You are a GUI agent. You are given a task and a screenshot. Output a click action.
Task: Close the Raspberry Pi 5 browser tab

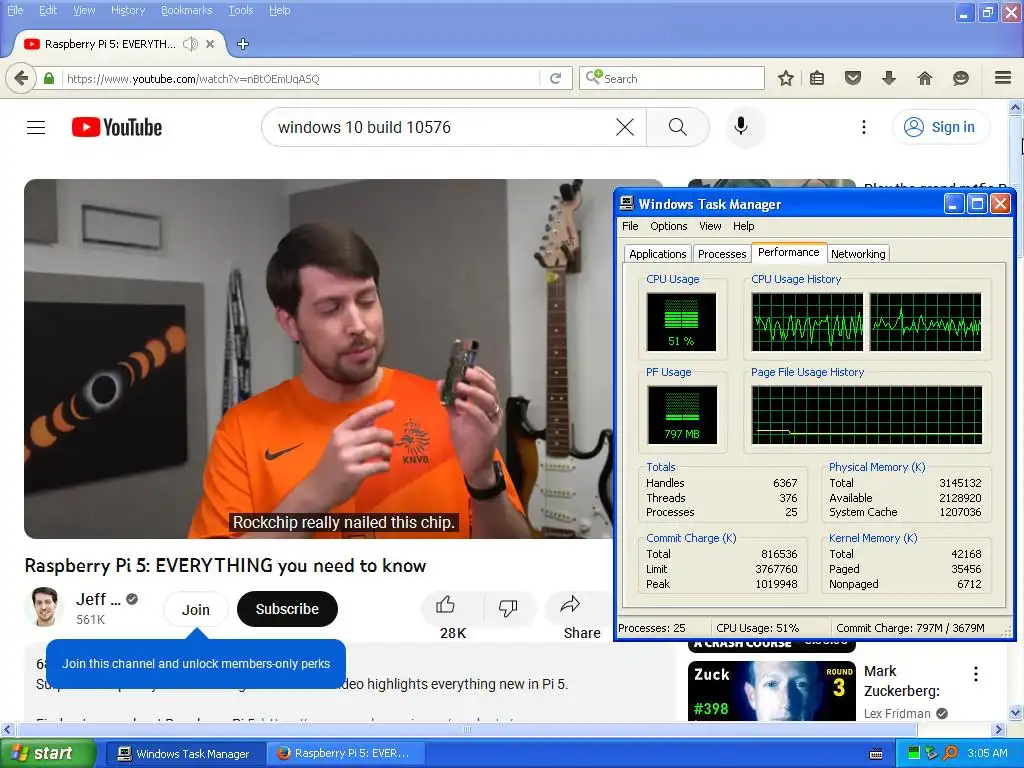click(x=210, y=44)
